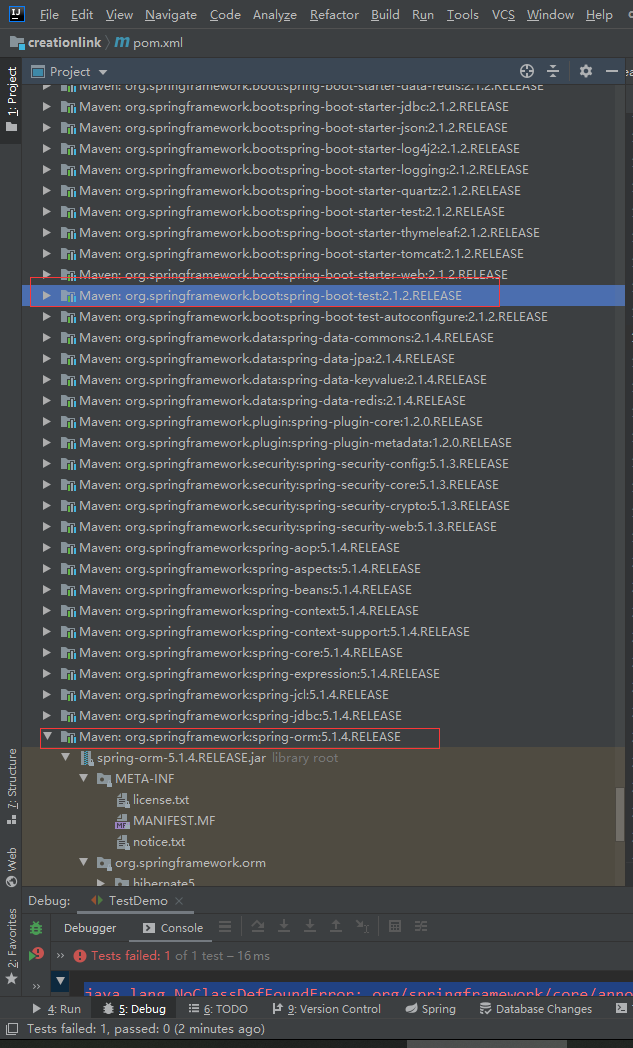
Task: Select spring-boot-starter-thymeleaf:2.1.2.RELEASE row
Action: pos(324,233)
